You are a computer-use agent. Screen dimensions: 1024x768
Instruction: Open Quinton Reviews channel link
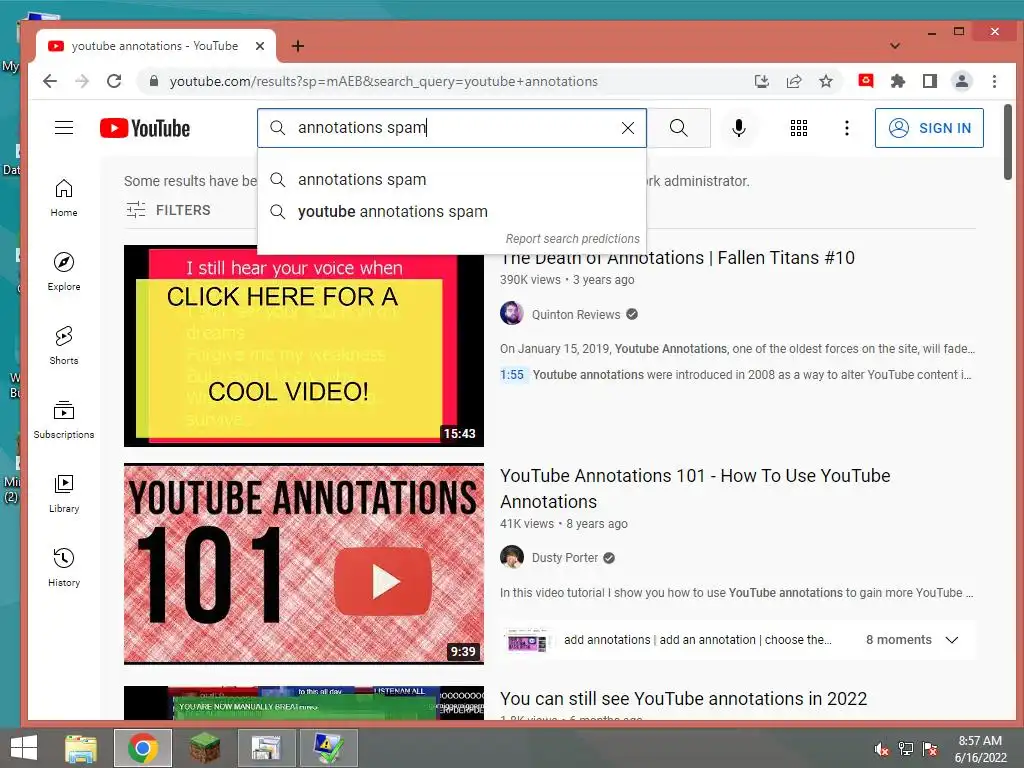[x=575, y=315]
